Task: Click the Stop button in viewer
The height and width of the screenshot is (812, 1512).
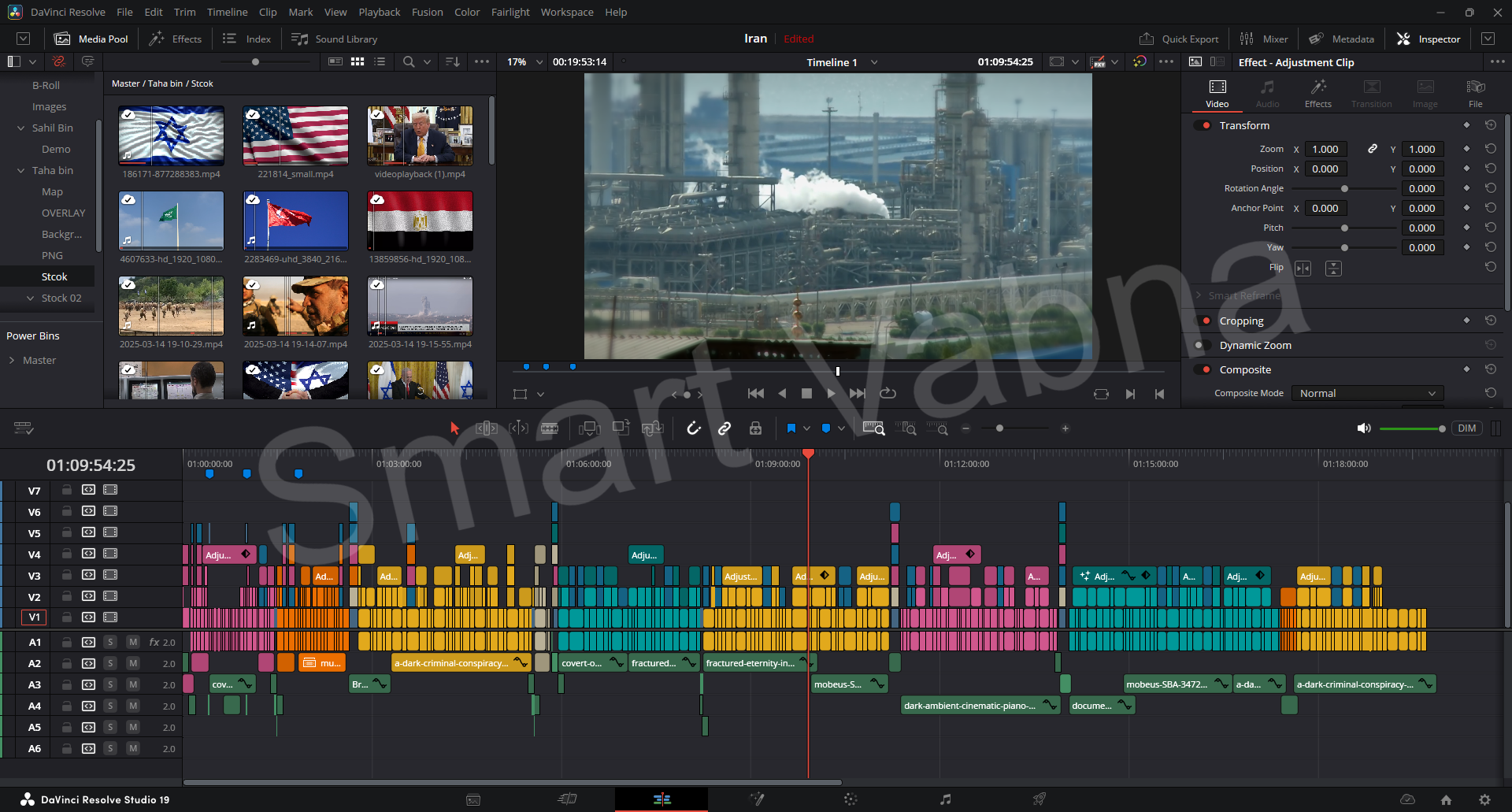Action: click(x=806, y=393)
